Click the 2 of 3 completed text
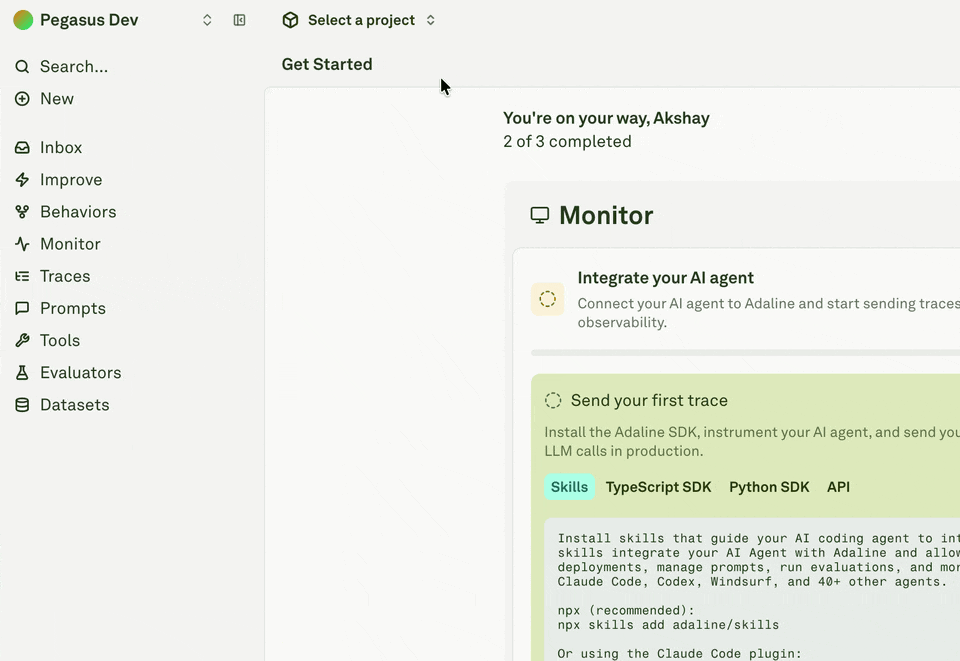This screenshot has height=661, width=960. pos(567,141)
